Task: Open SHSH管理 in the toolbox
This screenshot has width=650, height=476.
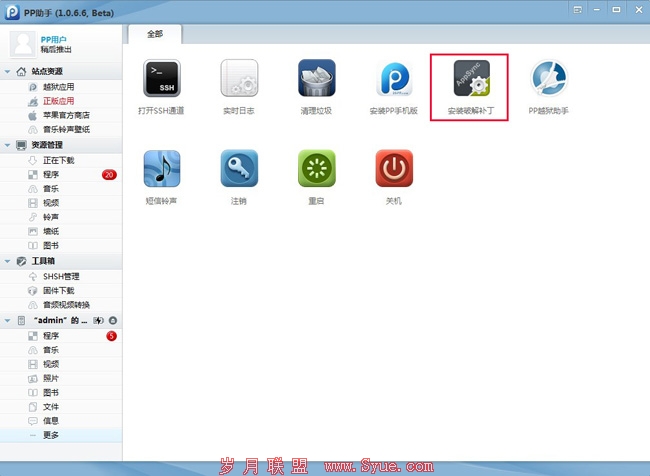Action: (x=61, y=277)
